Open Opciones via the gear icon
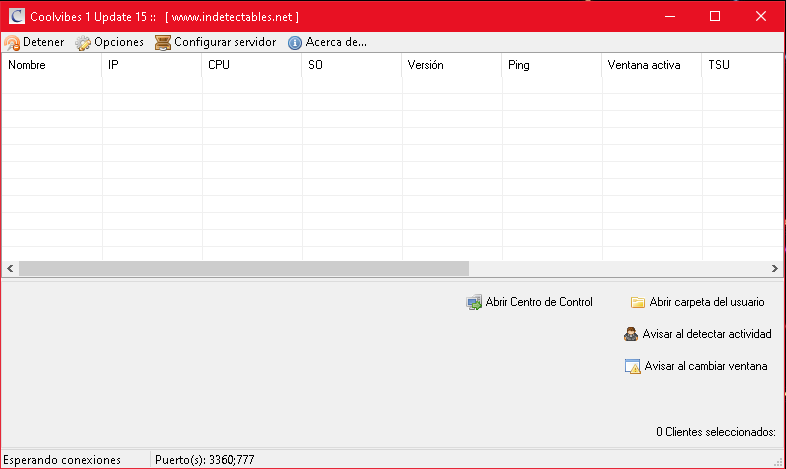The height and width of the screenshot is (469, 786). coord(83,43)
